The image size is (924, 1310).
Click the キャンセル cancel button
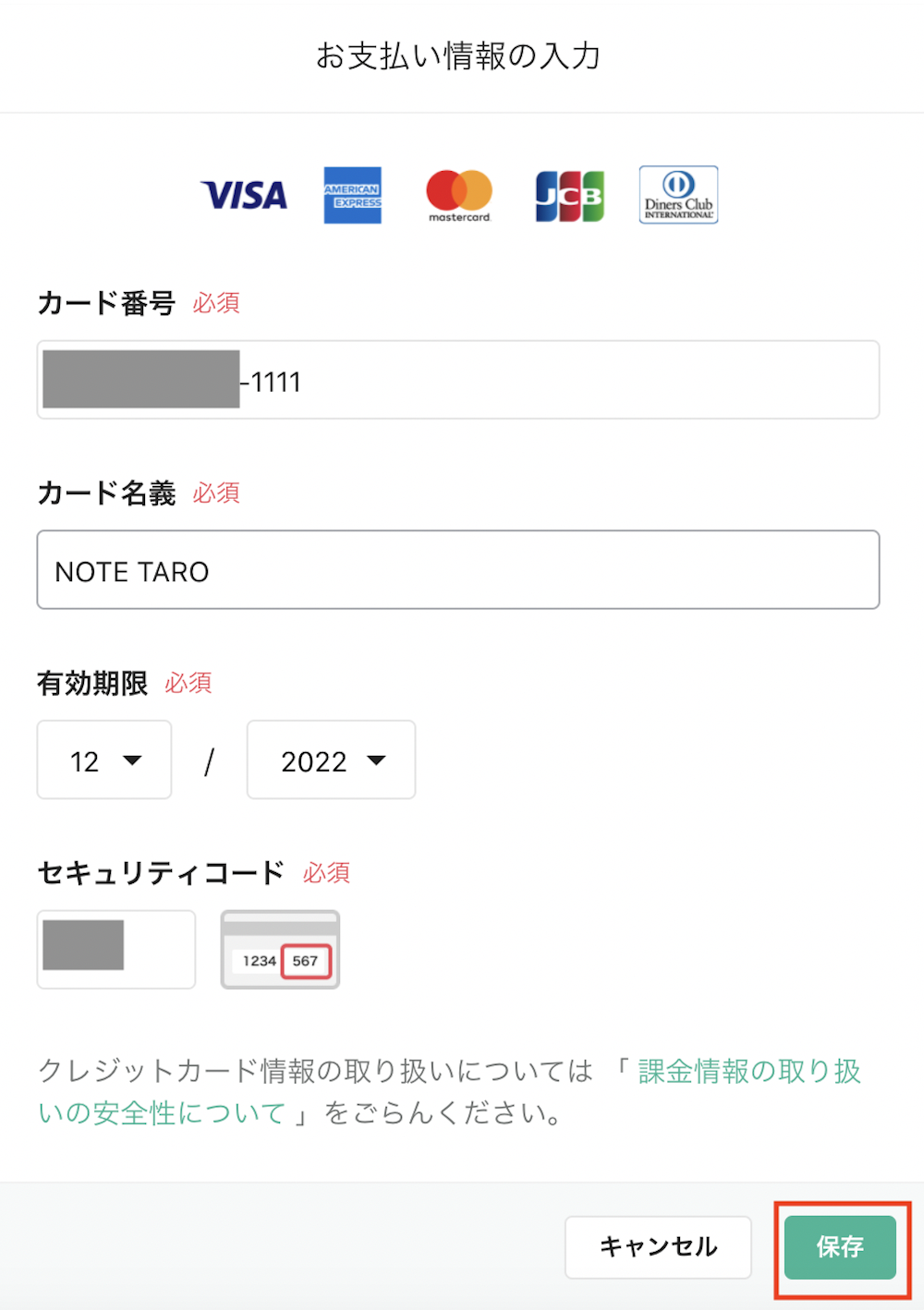click(x=658, y=1247)
